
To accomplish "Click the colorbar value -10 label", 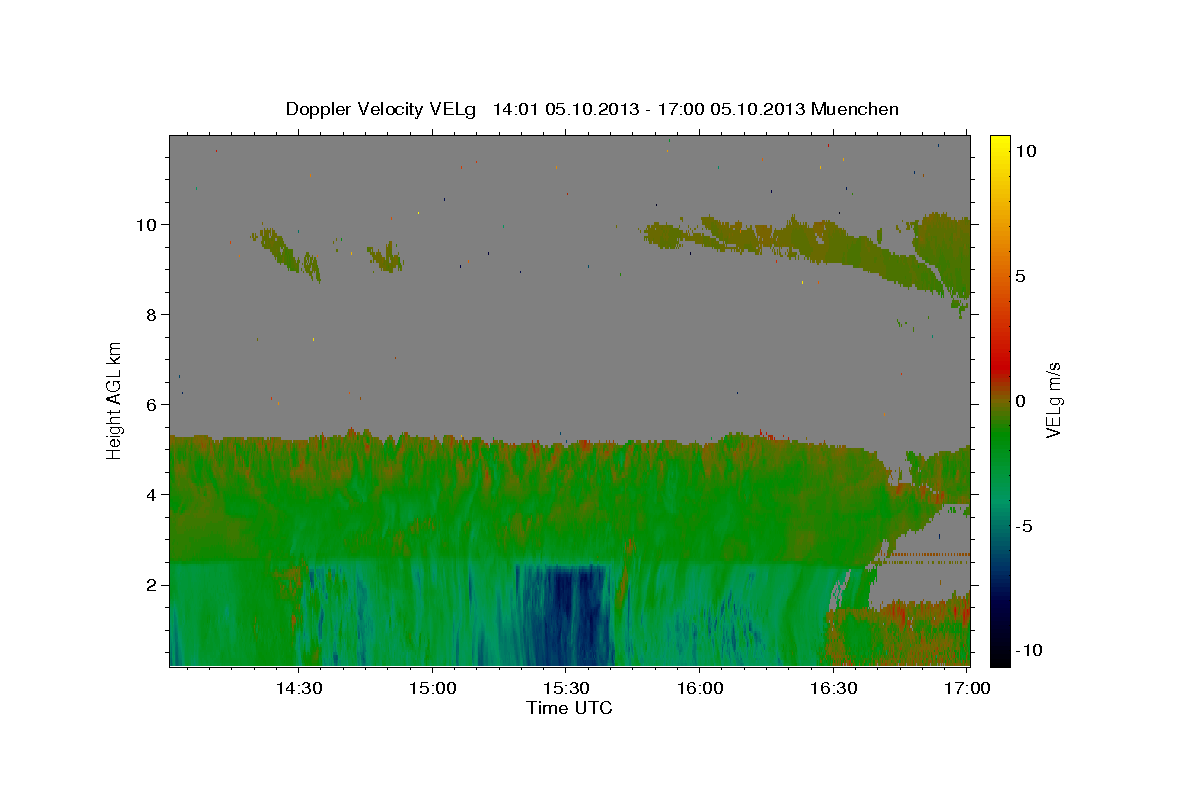I will pos(1027,651).
